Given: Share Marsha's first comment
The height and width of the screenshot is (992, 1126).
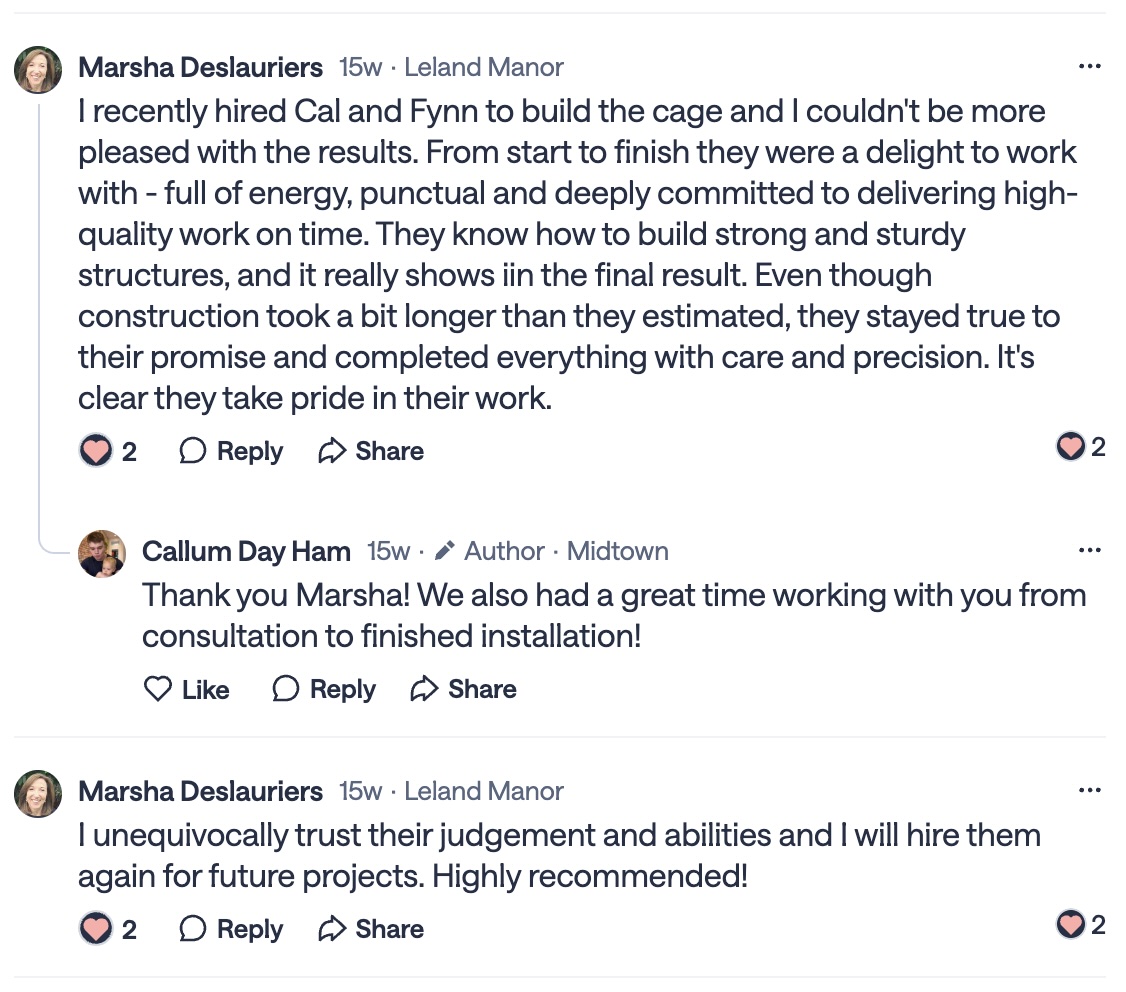Looking at the screenshot, I should (371, 451).
